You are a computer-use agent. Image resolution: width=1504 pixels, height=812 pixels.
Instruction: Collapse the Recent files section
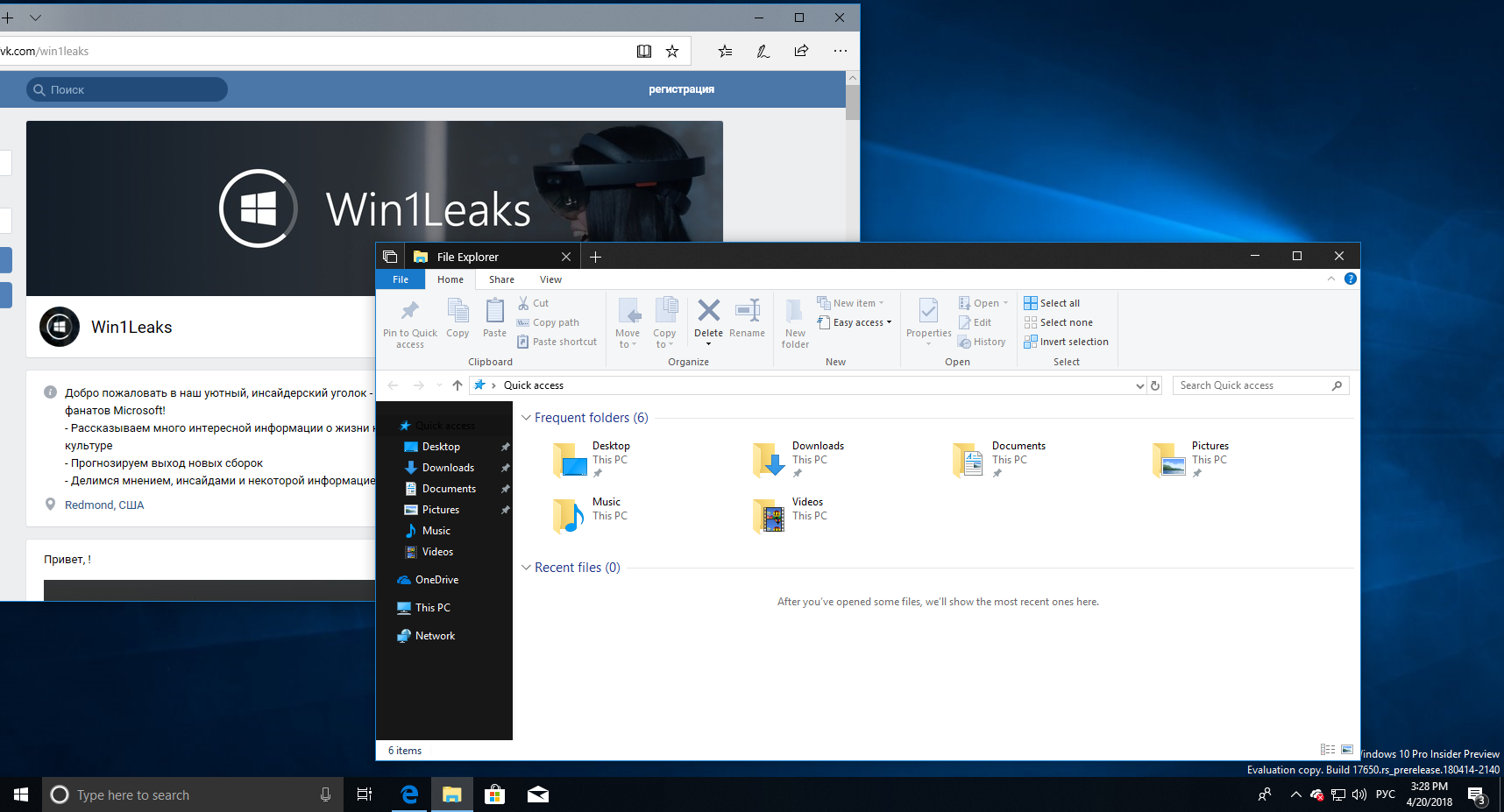coord(526,568)
